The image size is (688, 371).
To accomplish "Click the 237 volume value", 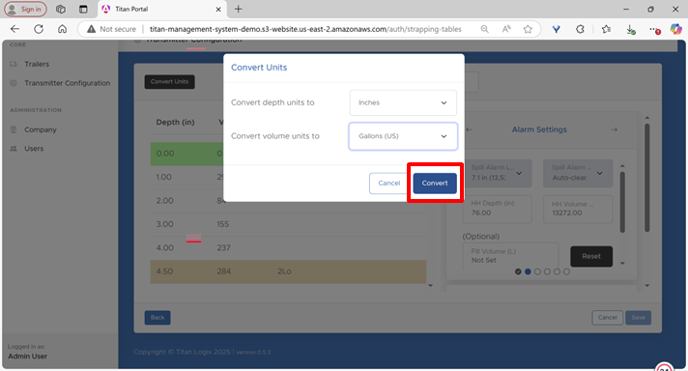I will [x=223, y=248].
